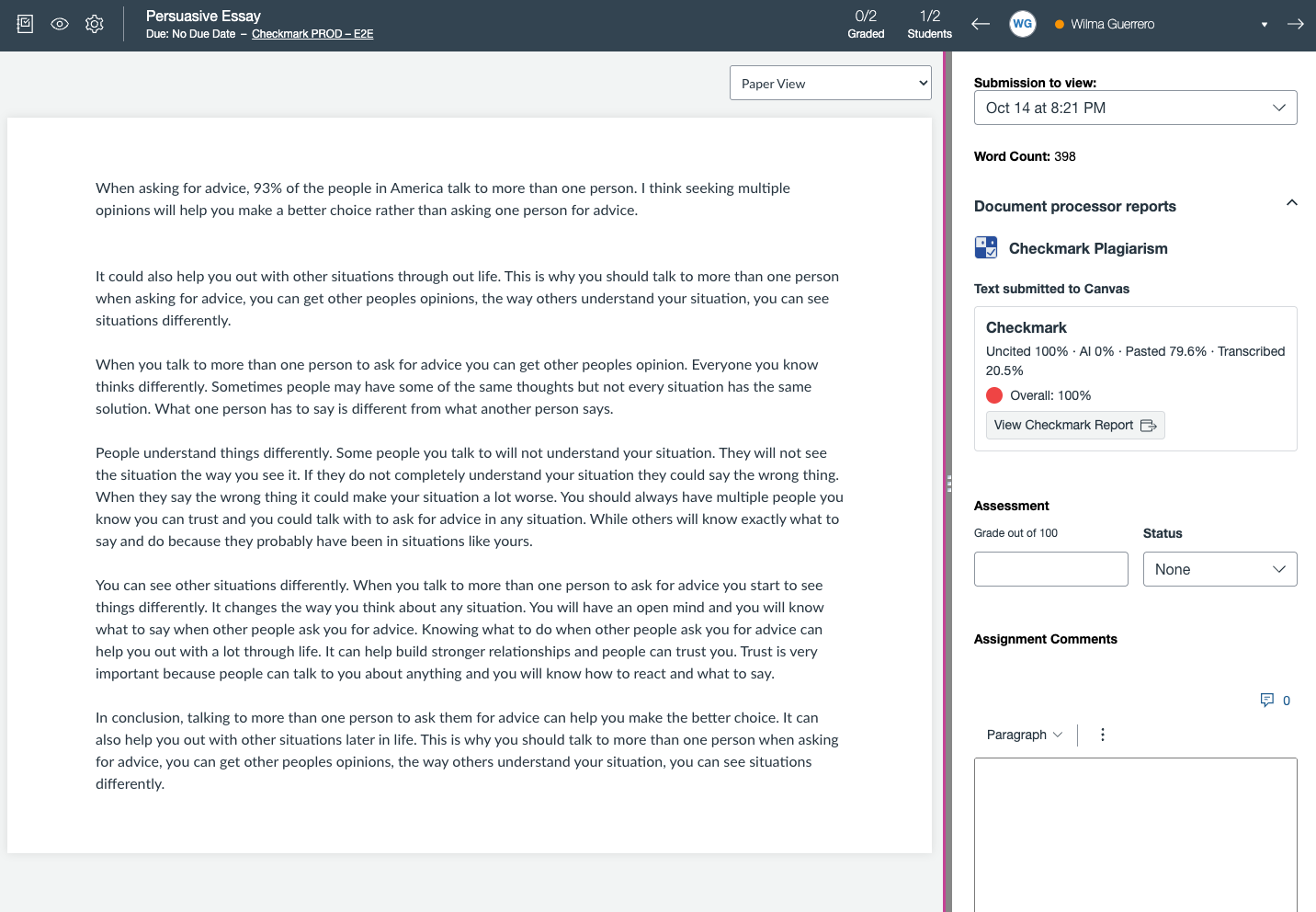Viewport: 1316px width, 912px height.
Task: Collapse Document processor reports section
Action: [x=1291, y=203]
